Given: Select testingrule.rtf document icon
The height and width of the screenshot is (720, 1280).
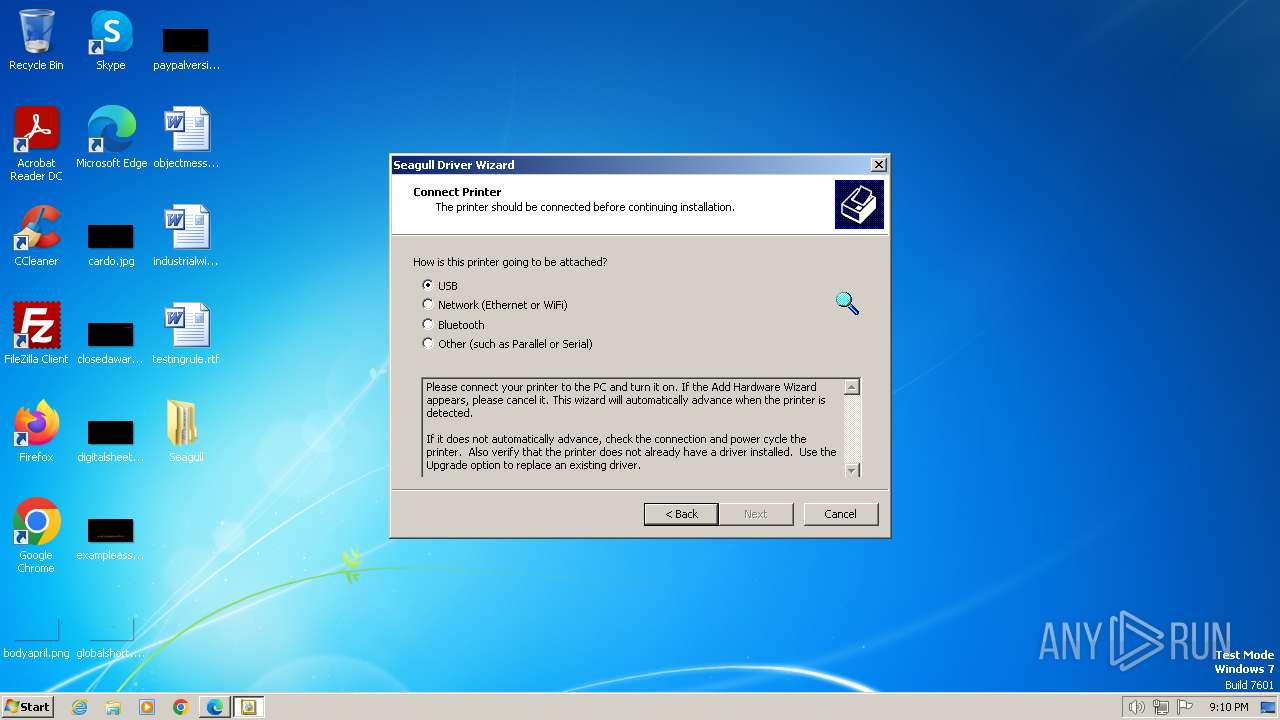Looking at the screenshot, I should click(186, 334).
